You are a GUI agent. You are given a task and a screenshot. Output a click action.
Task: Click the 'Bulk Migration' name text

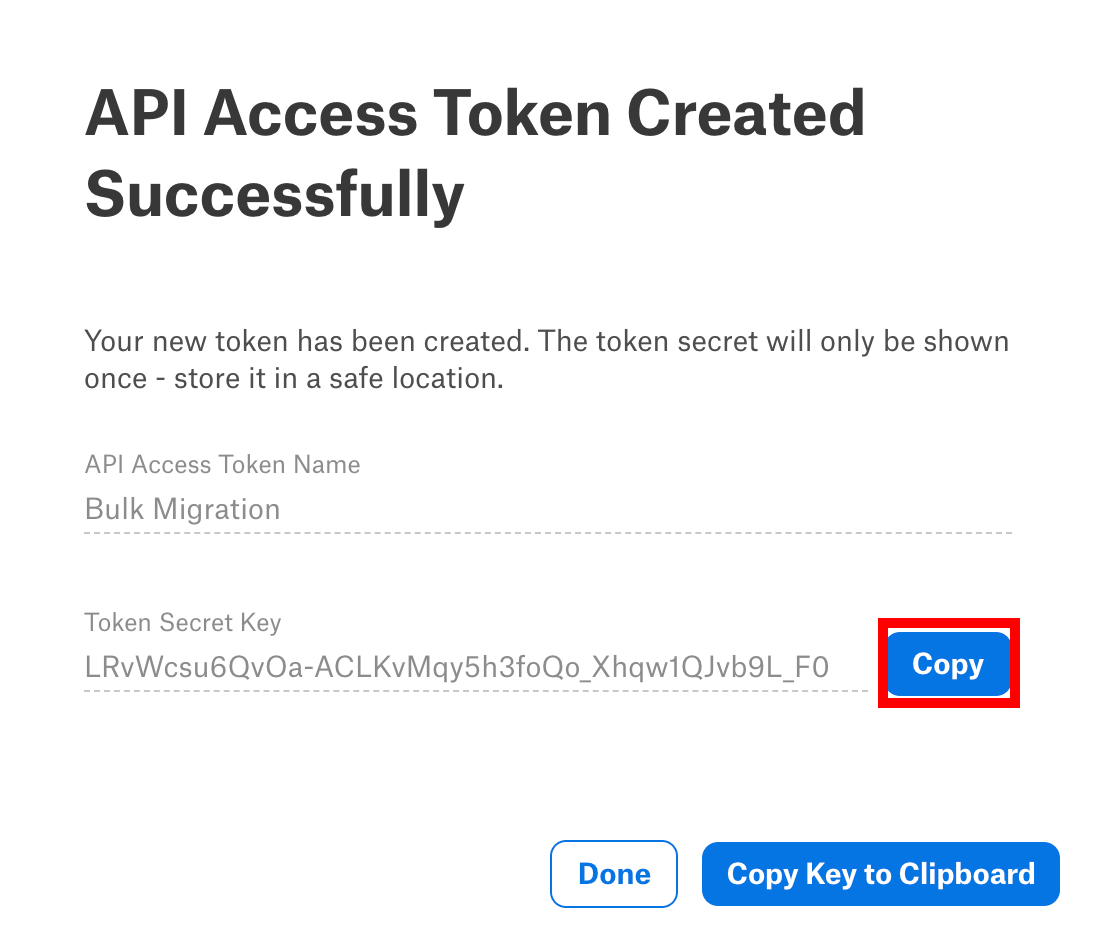click(x=182, y=509)
